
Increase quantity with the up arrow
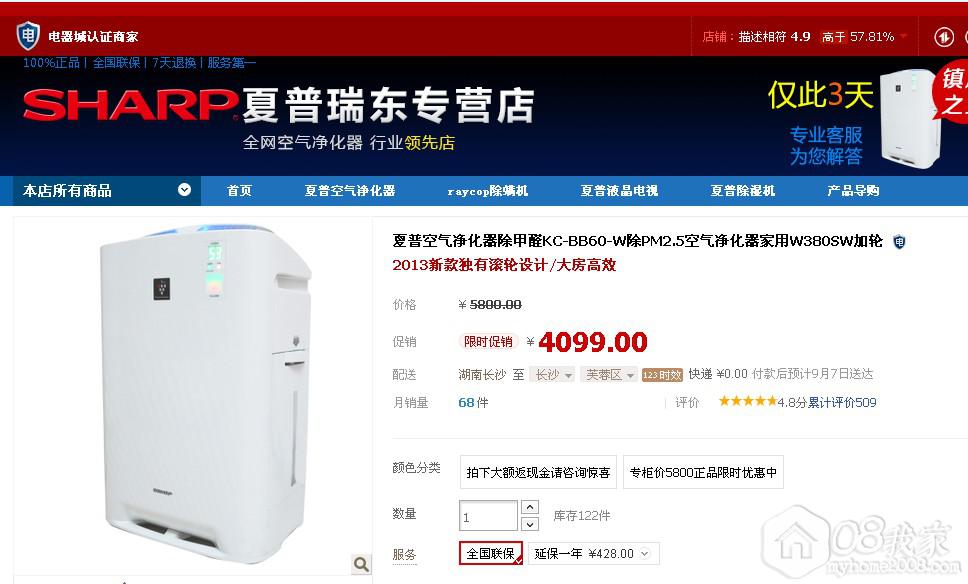pyautogui.click(x=530, y=507)
